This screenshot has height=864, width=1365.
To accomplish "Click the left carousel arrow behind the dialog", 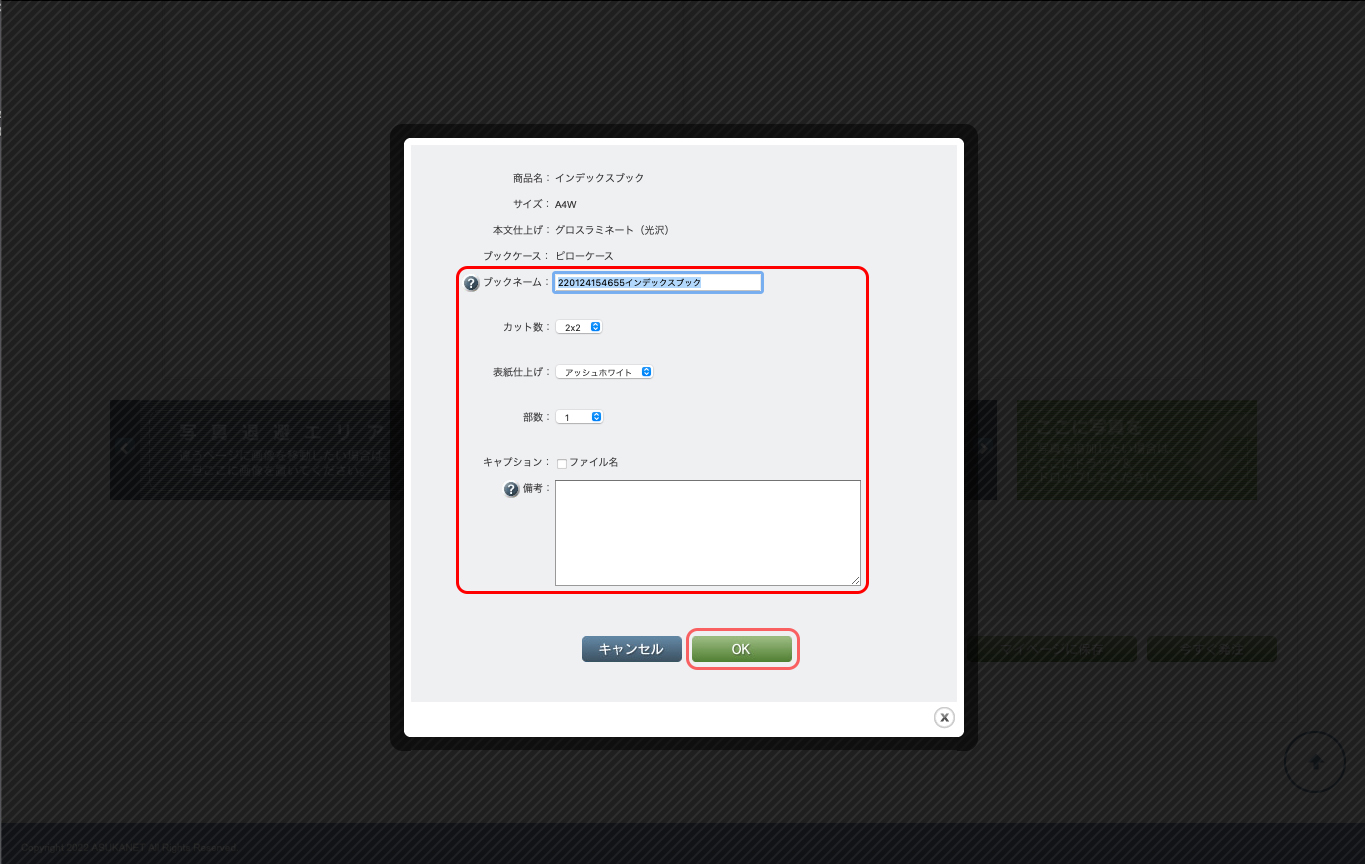I will [124, 449].
